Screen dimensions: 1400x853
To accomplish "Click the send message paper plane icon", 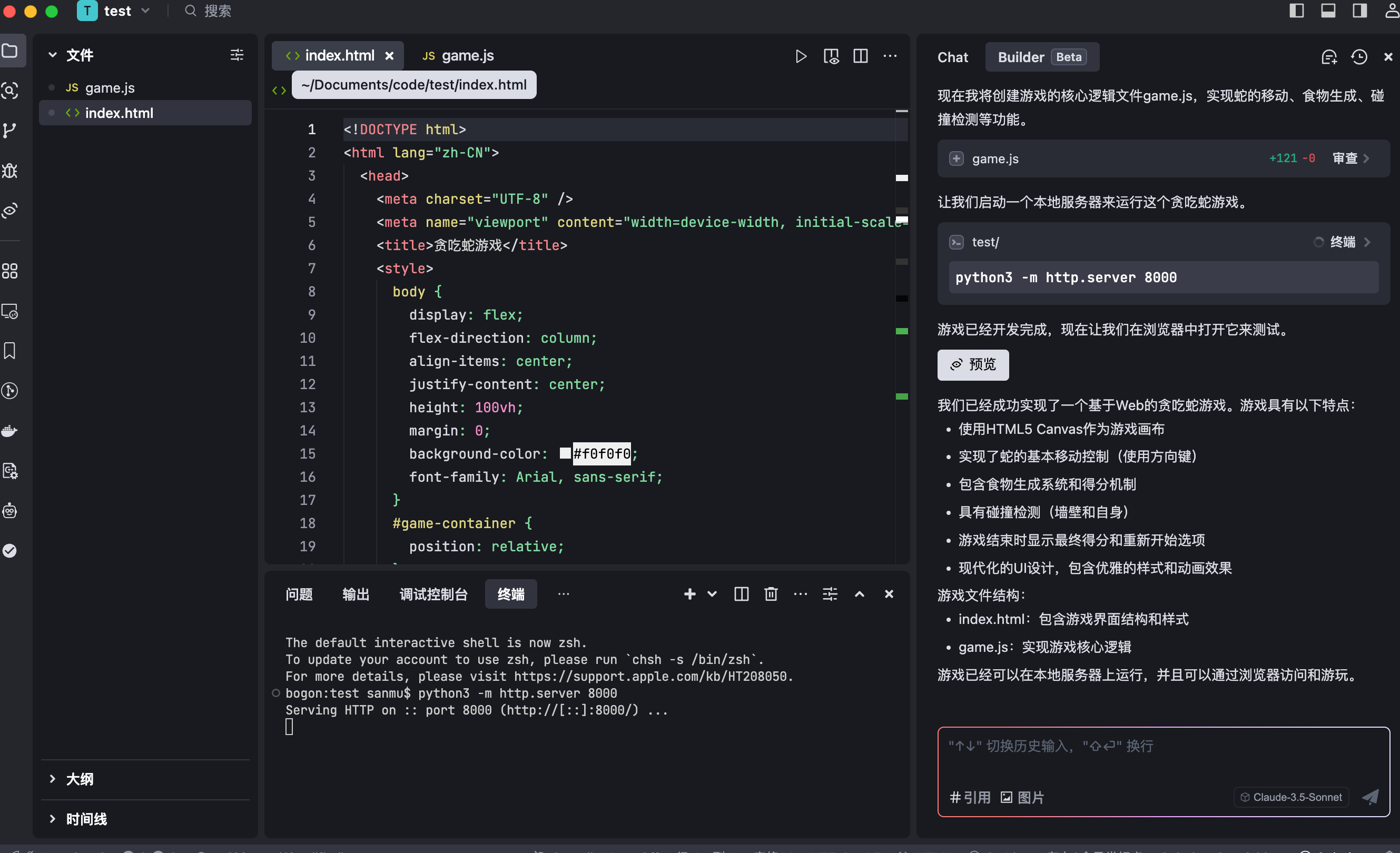I will tap(1371, 797).
